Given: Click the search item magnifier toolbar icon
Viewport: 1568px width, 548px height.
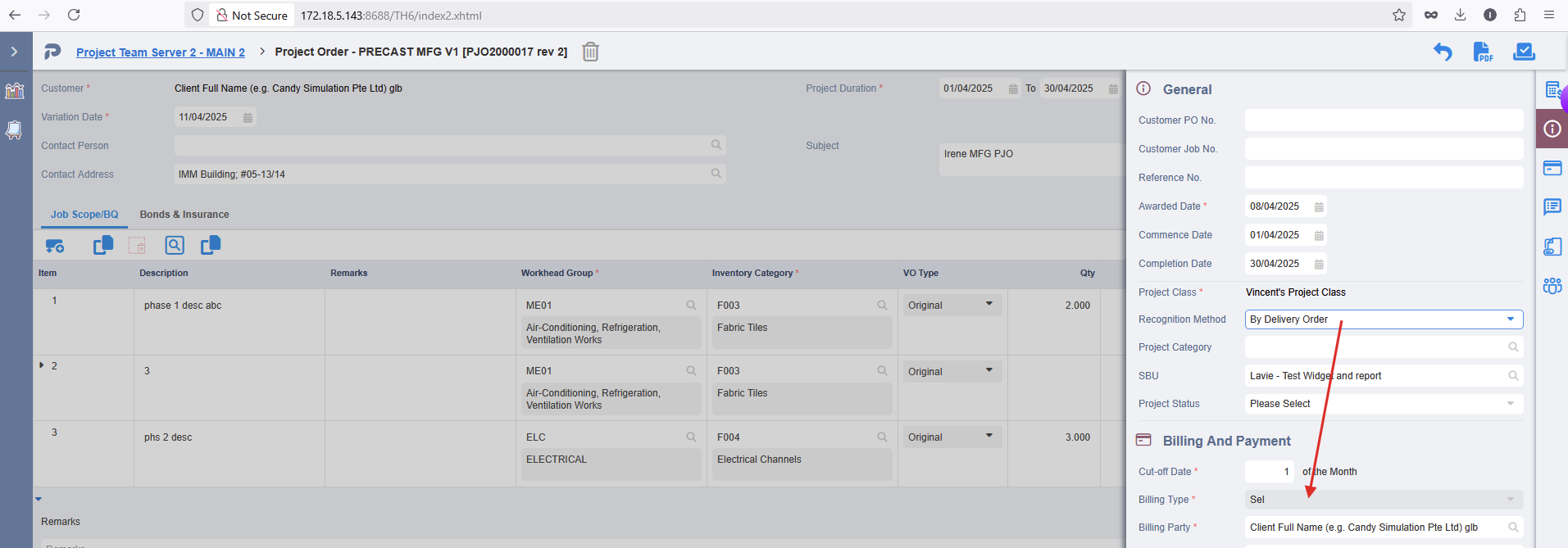Looking at the screenshot, I should coord(175,245).
